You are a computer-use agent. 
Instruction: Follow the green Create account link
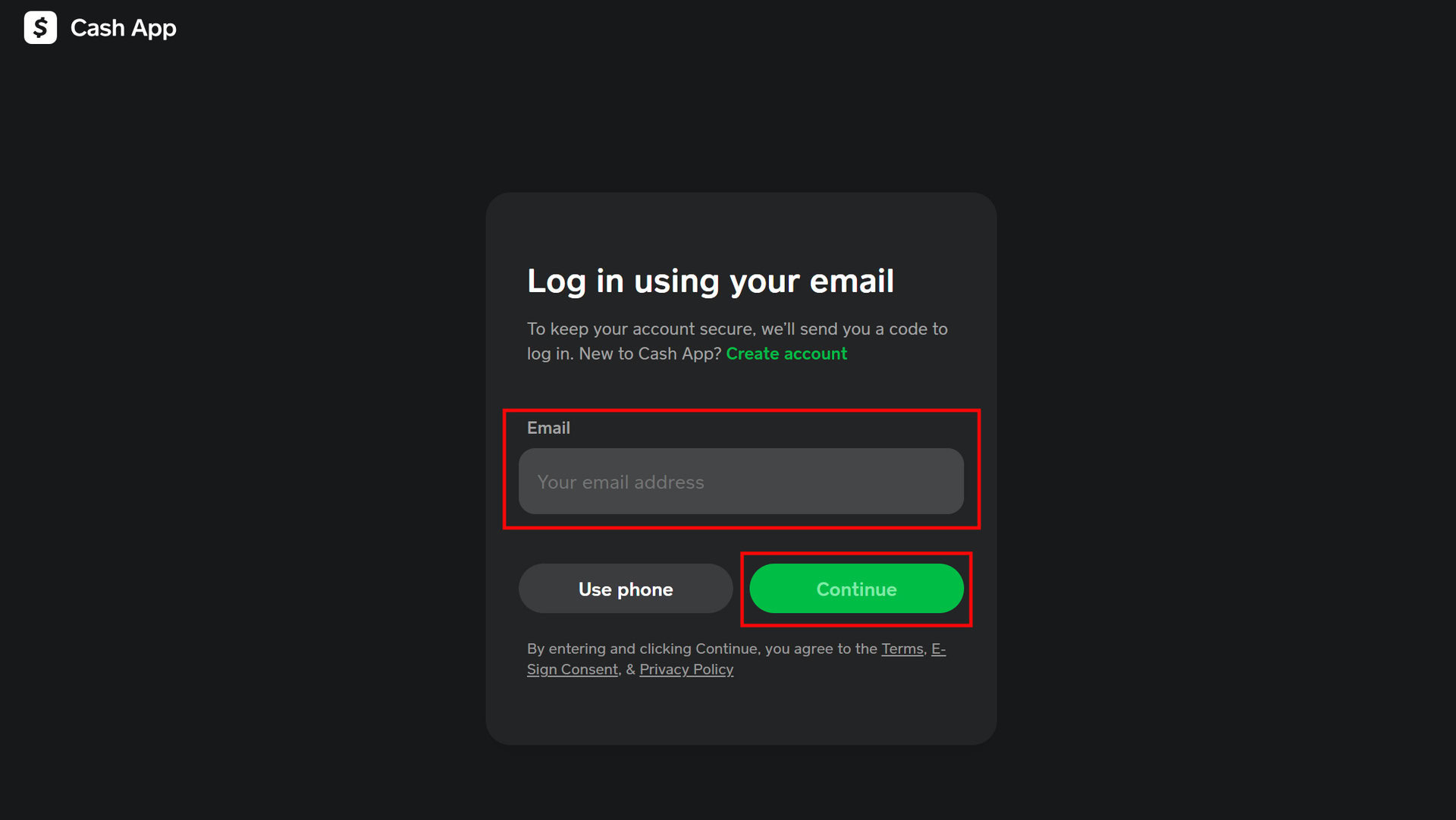tap(786, 354)
